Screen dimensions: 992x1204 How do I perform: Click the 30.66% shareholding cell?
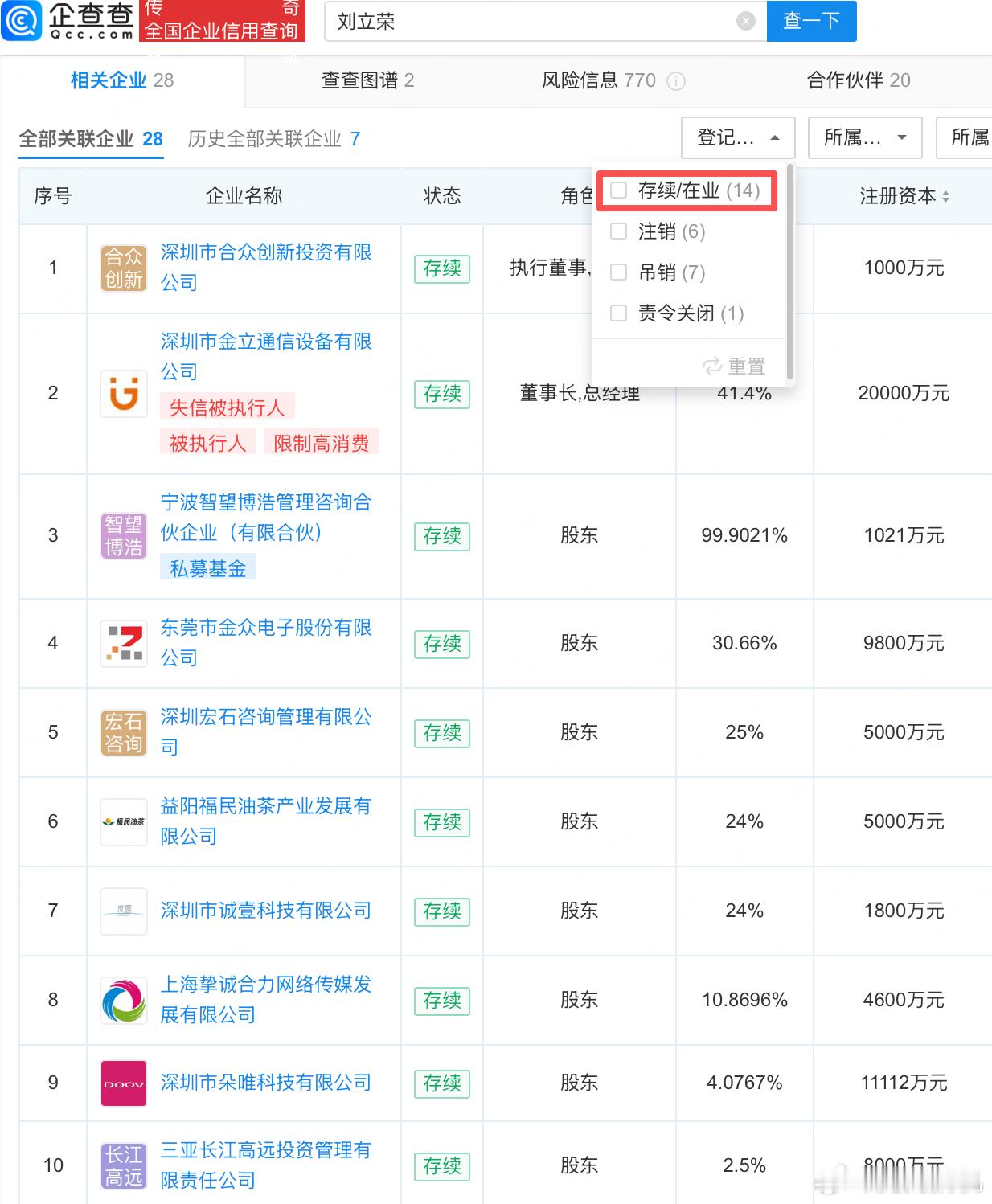[744, 644]
